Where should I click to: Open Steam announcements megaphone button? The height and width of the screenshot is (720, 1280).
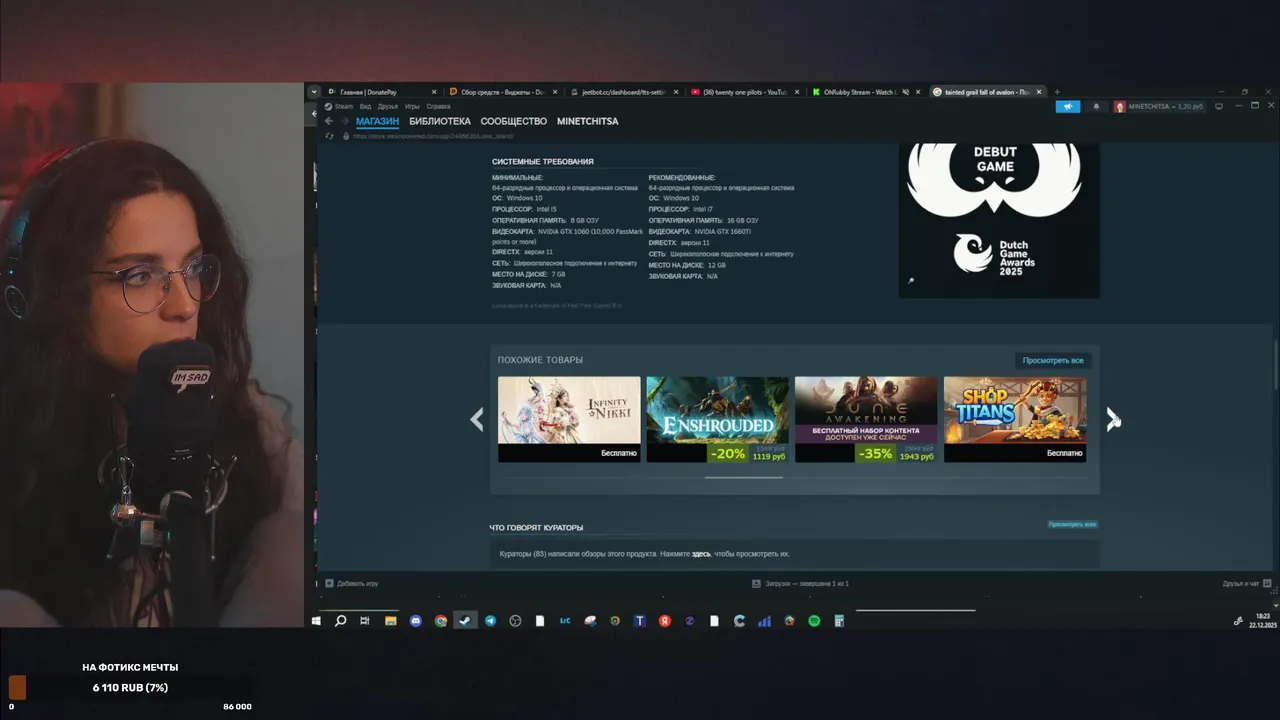1067,106
